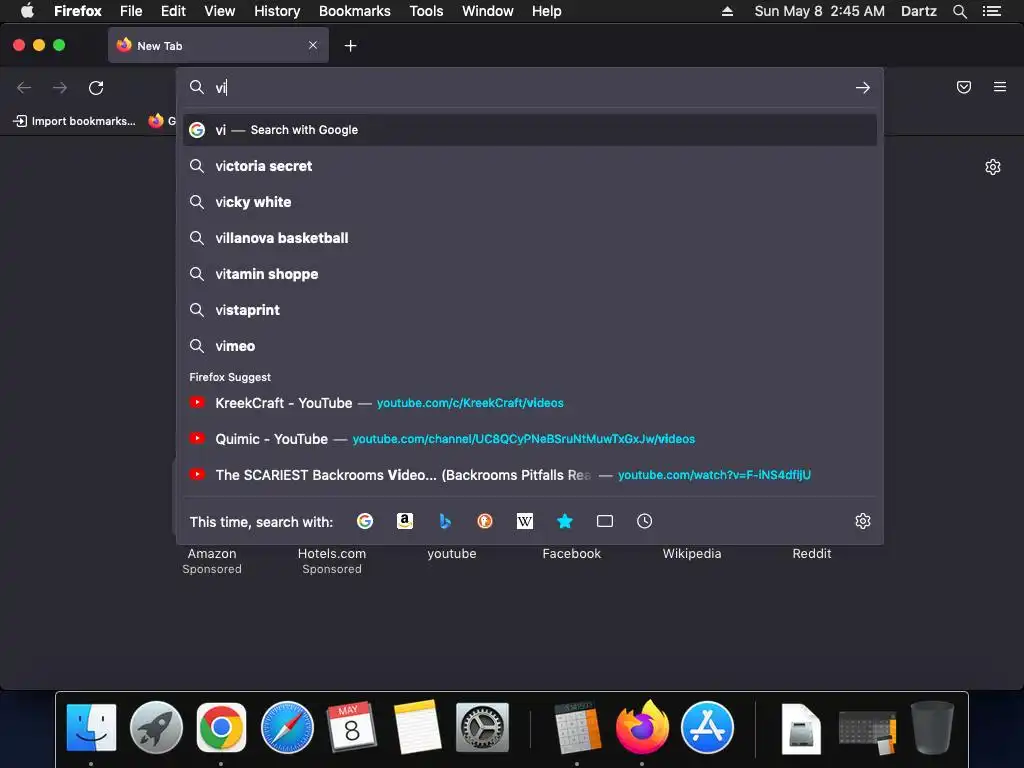Screen dimensions: 1024x768
Task: Select 'vimeo' suggestion
Action: pos(530,346)
